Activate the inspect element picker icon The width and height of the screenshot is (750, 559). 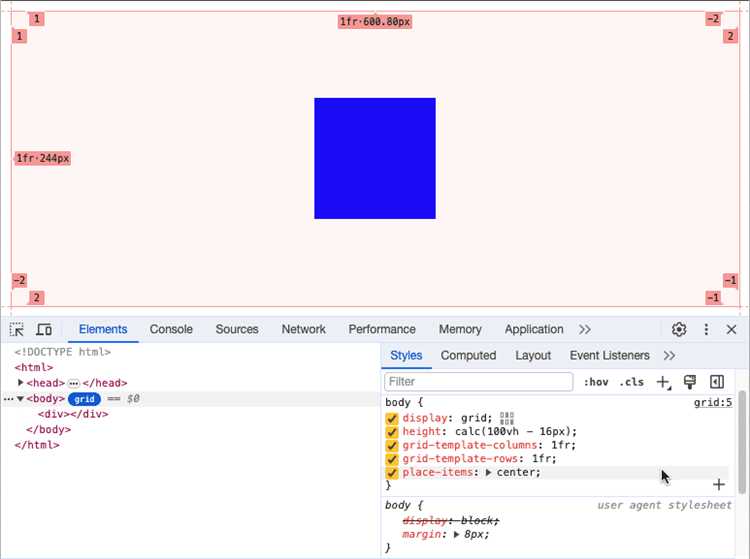pyautogui.click(x=17, y=329)
